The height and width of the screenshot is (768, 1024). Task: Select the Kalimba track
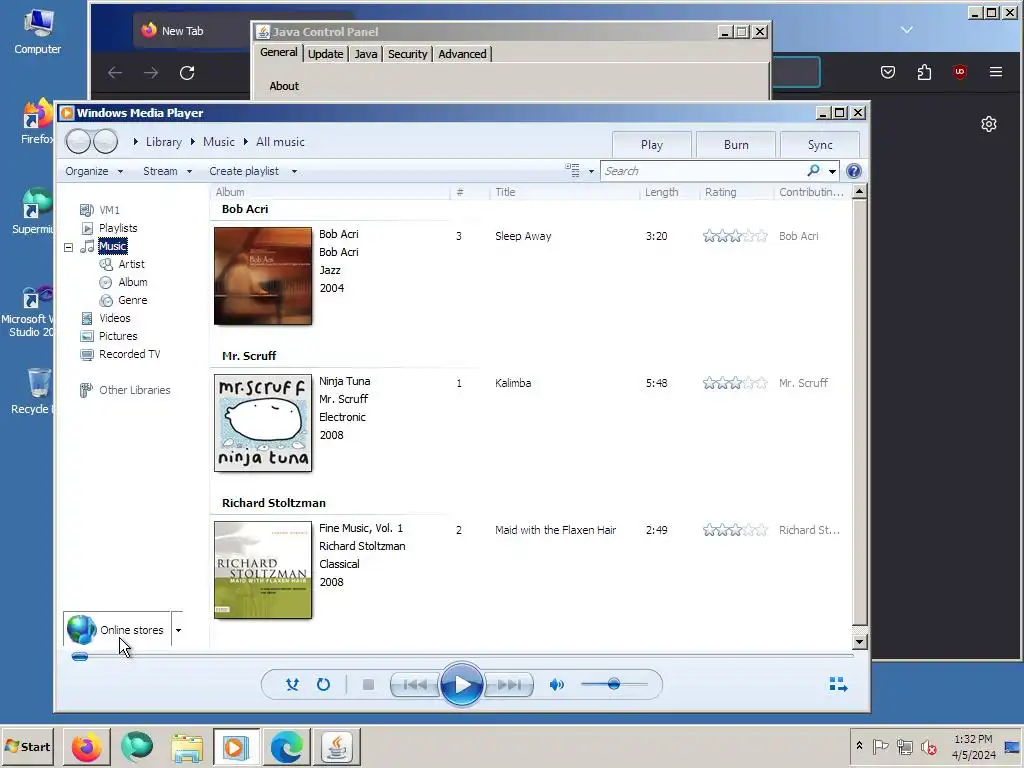(513, 383)
